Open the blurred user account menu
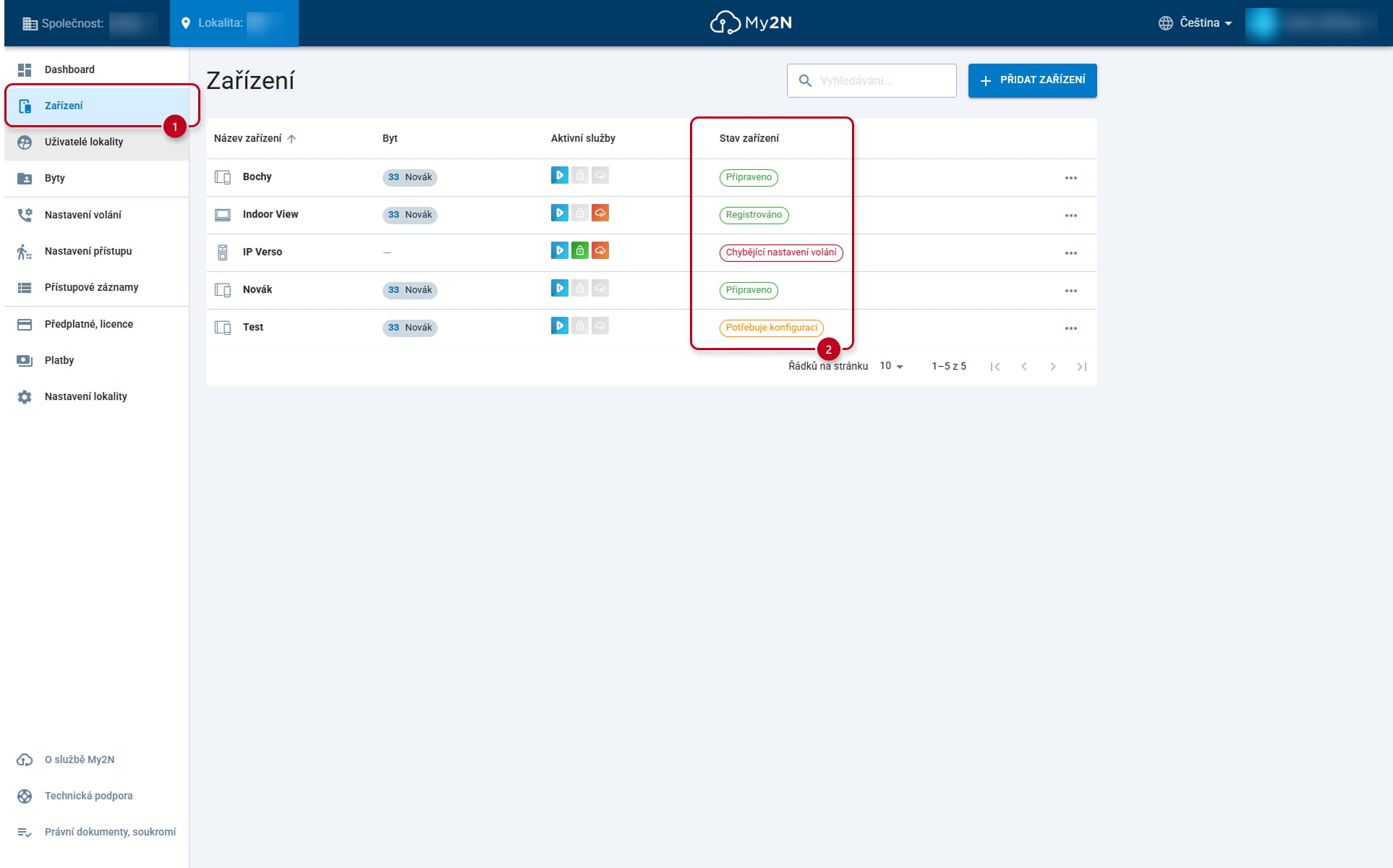Screen dimensions: 1393x868 click(x=1313, y=23)
